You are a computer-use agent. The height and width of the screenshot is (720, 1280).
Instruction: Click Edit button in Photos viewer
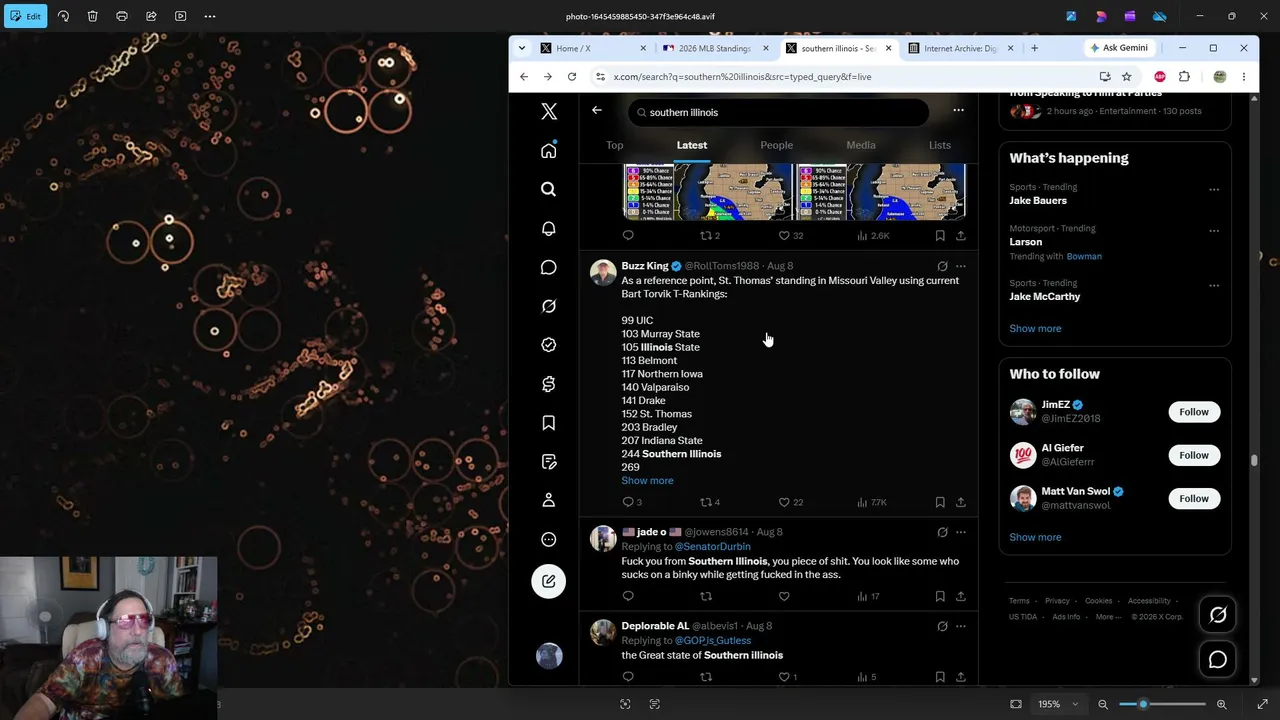(x=26, y=16)
